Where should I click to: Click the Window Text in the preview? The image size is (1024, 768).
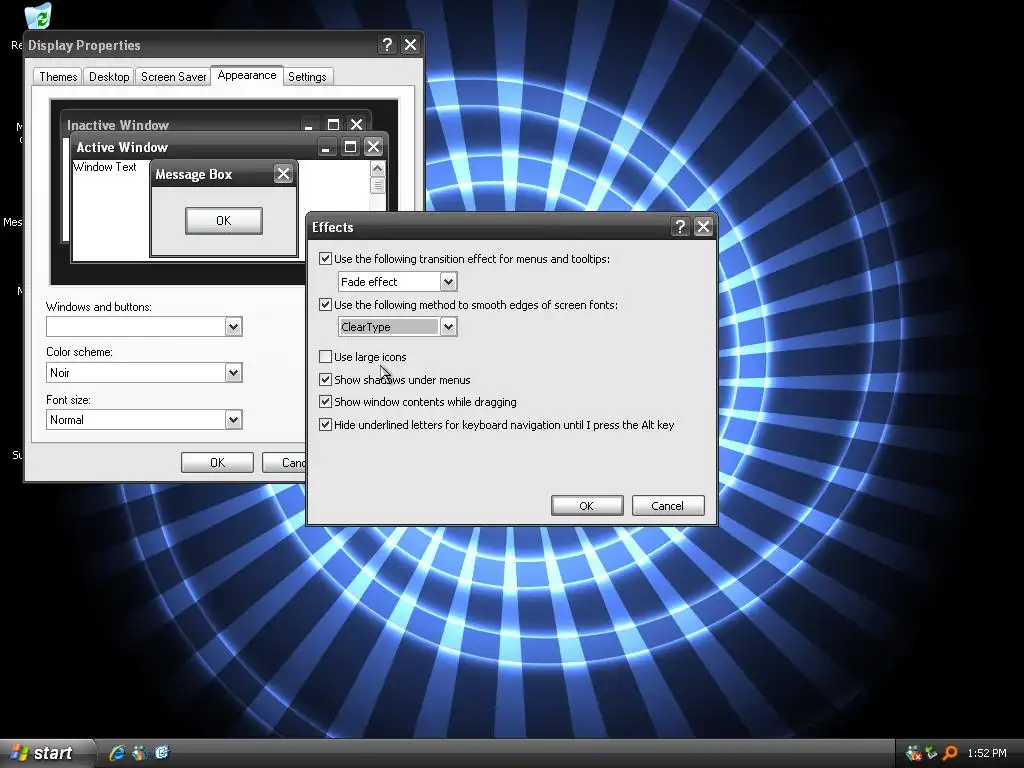(104, 167)
